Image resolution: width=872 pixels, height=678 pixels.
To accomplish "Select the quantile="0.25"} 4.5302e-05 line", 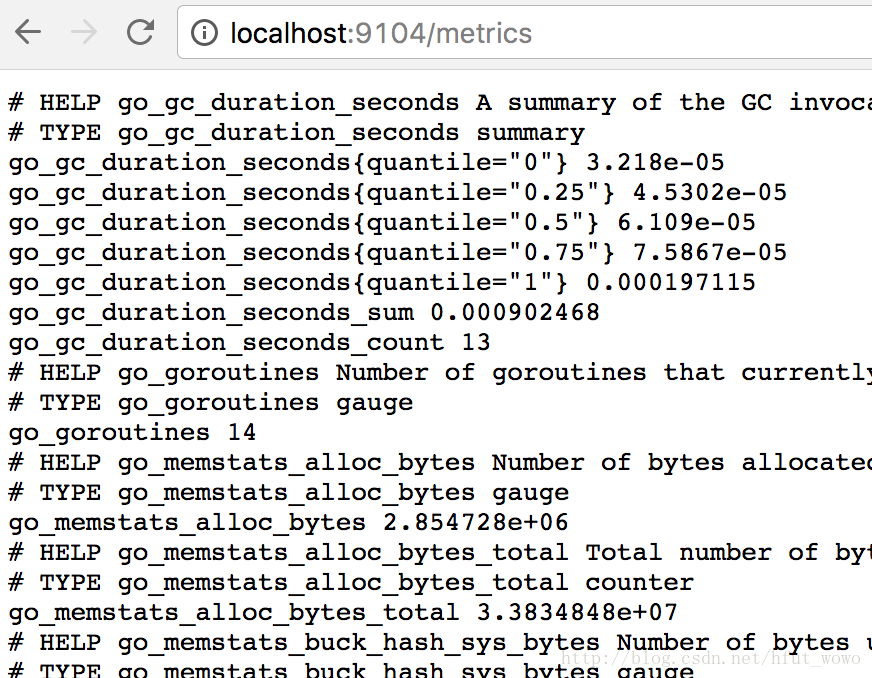I will 398,194.
